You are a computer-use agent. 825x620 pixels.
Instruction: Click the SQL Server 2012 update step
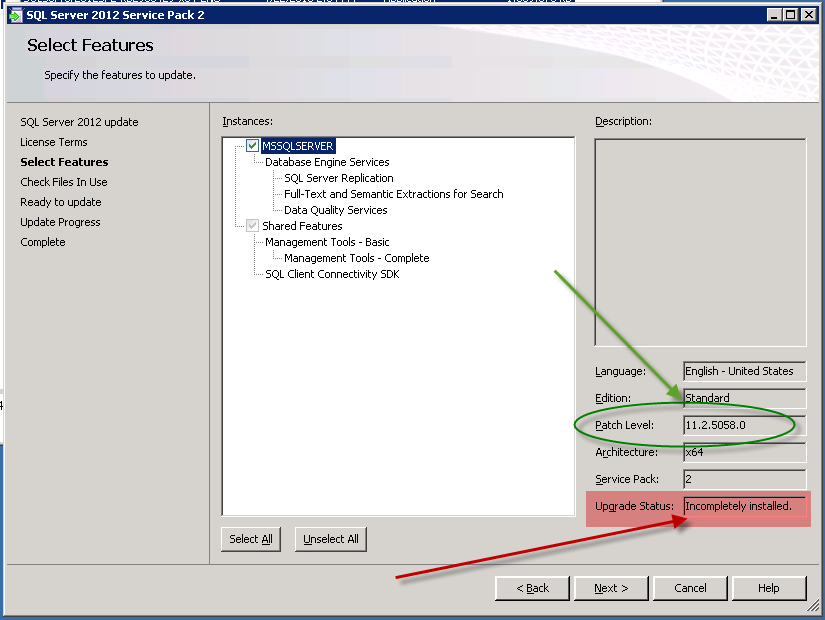tap(79, 122)
